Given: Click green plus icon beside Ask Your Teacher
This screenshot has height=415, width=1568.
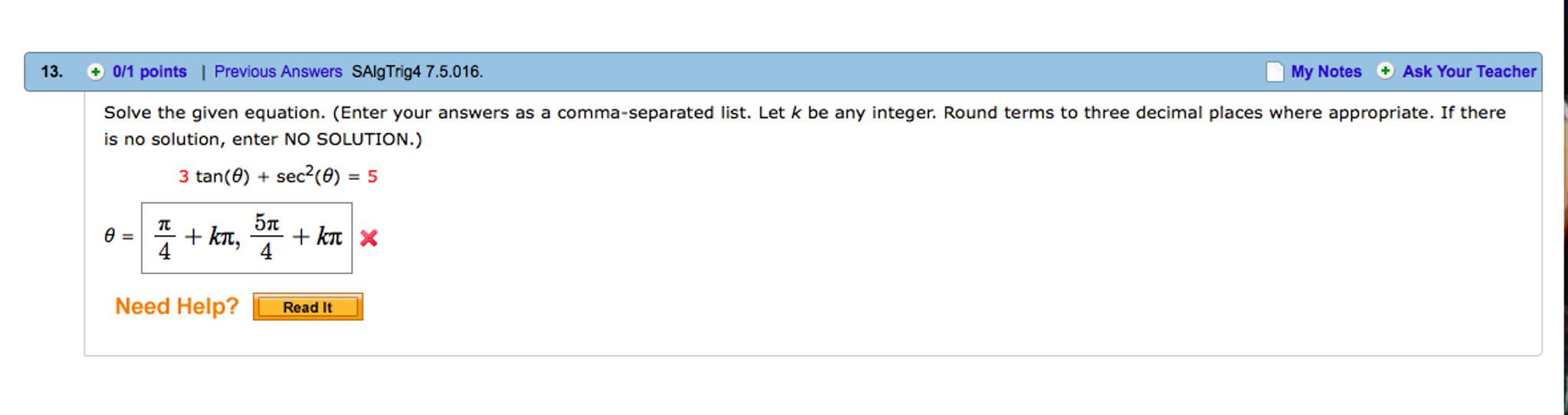Looking at the screenshot, I should tap(1386, 71).
